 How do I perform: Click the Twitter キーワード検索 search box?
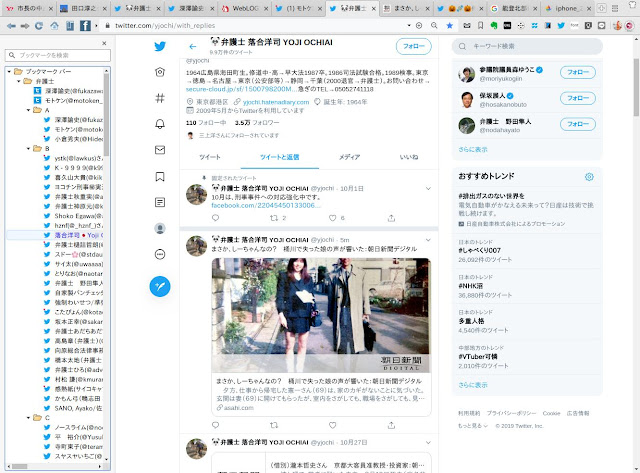(527, 47)
